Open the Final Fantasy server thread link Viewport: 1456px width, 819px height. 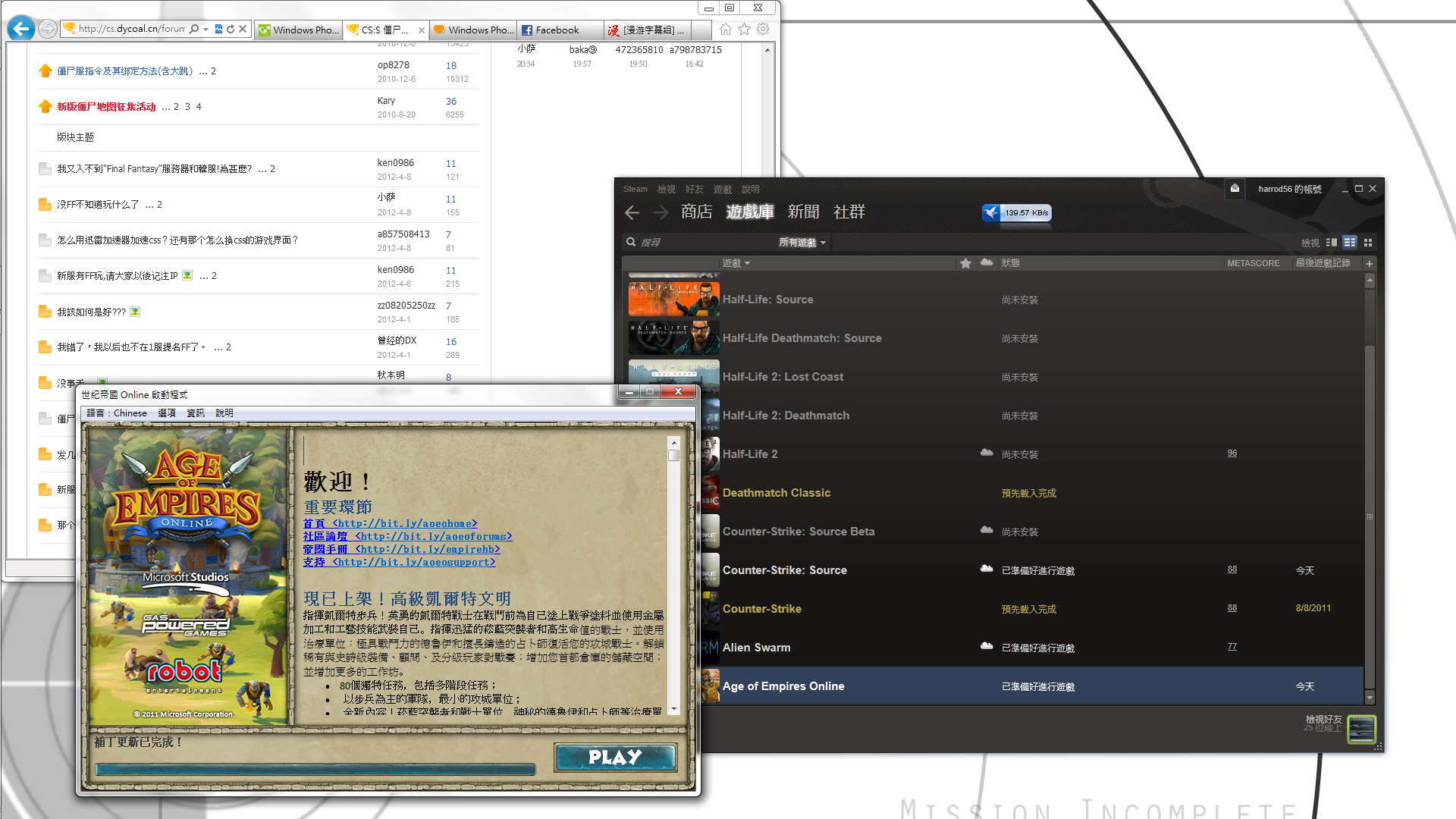(155, 168)
